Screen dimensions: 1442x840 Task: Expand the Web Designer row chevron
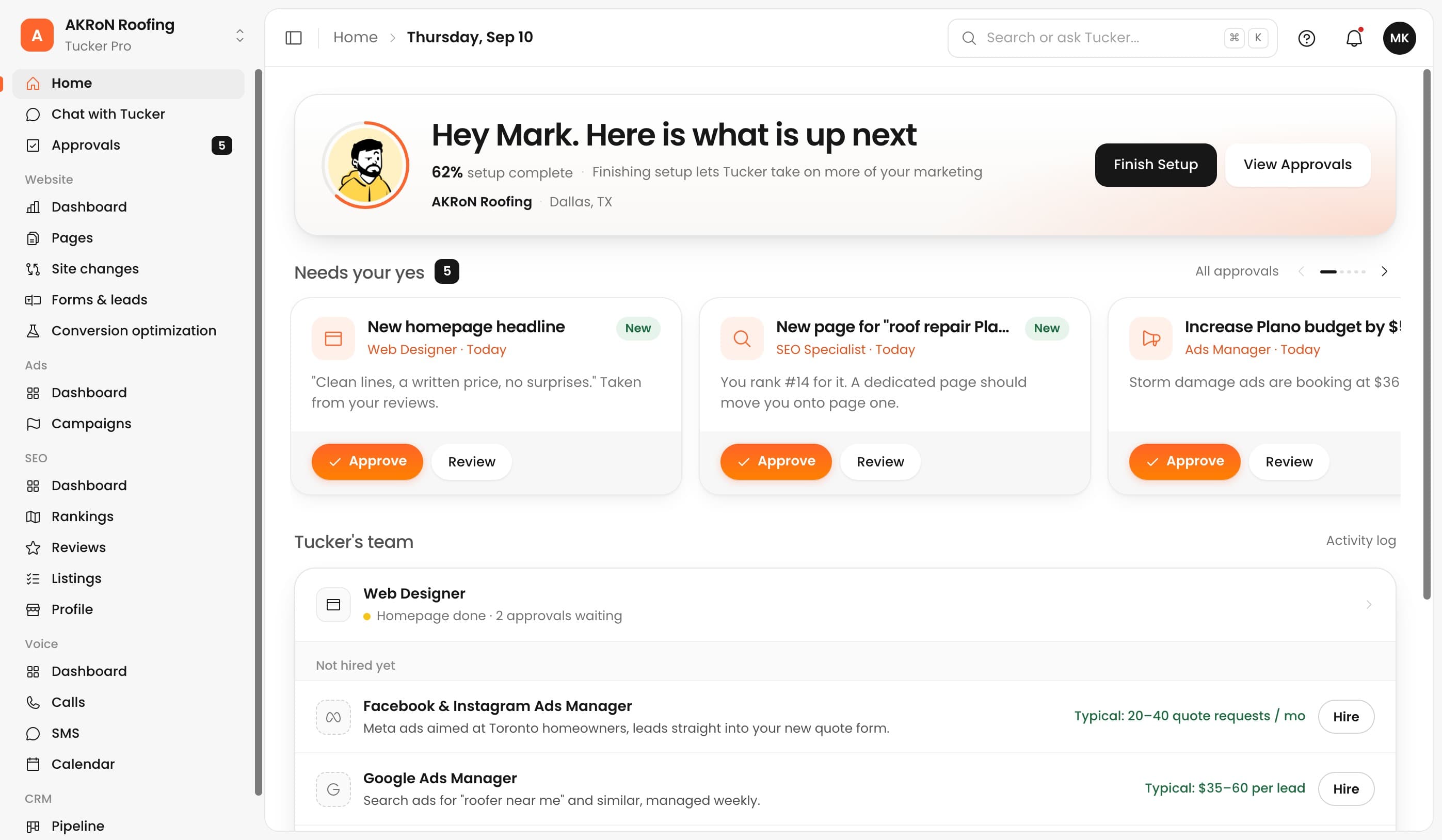pos(1369,604)
